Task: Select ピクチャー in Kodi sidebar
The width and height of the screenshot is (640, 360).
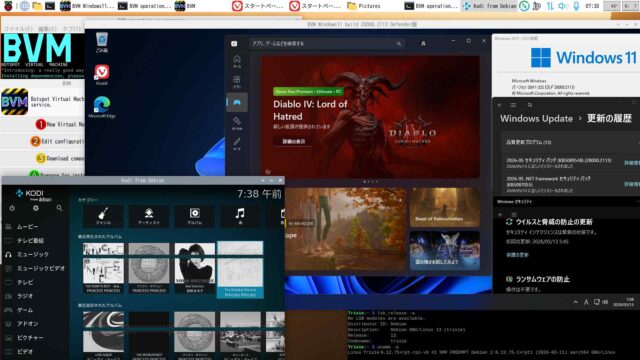Action: click(x=30, y=338)
